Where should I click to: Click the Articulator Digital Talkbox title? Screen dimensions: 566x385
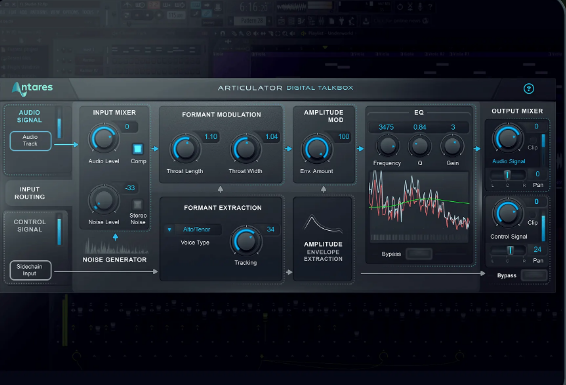click(285, 88)
